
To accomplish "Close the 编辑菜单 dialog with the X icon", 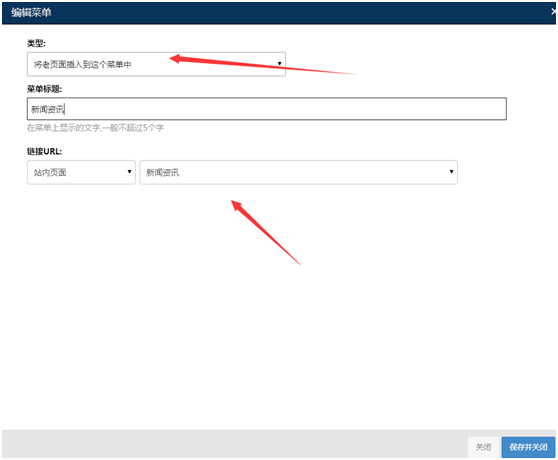I will coord(553,12).
